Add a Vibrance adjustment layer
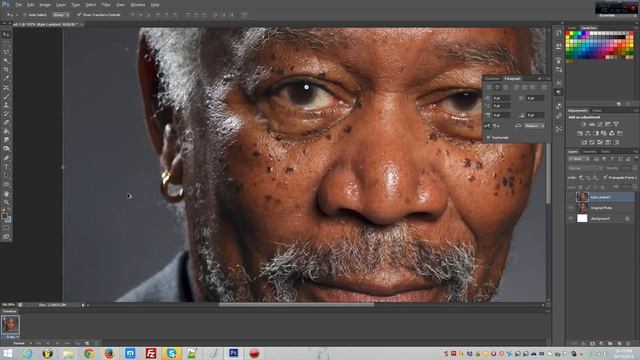 (x=616, y=124)
